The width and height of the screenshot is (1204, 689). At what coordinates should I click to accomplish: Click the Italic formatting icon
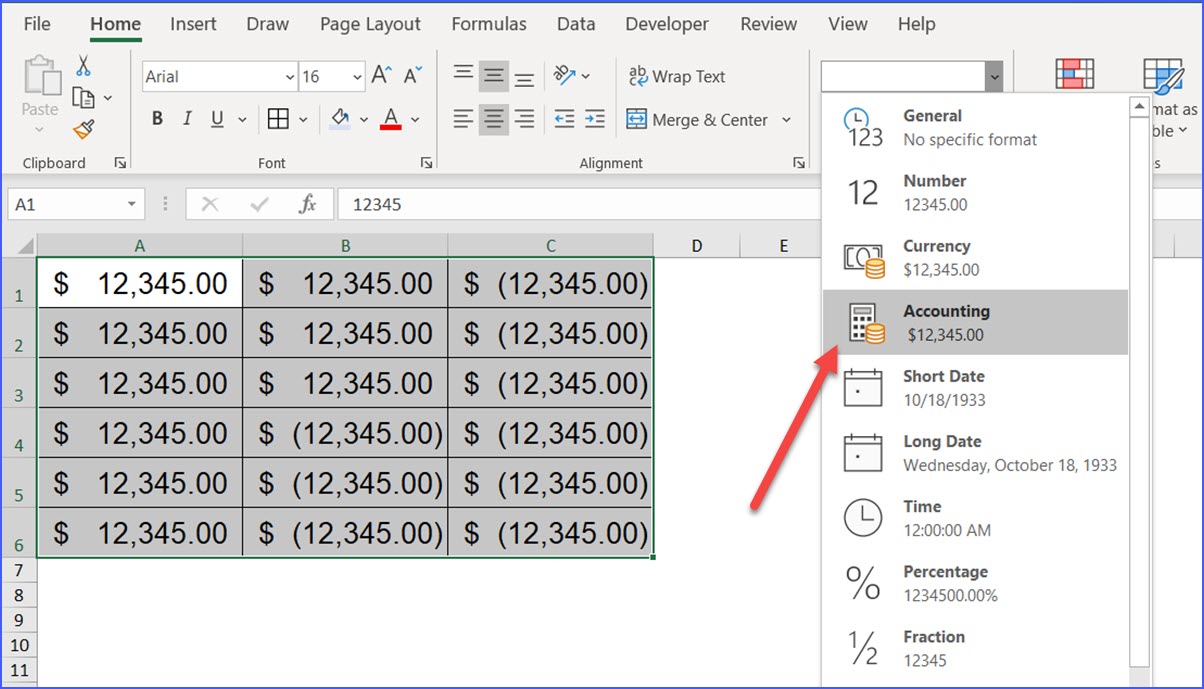[187, 118]
